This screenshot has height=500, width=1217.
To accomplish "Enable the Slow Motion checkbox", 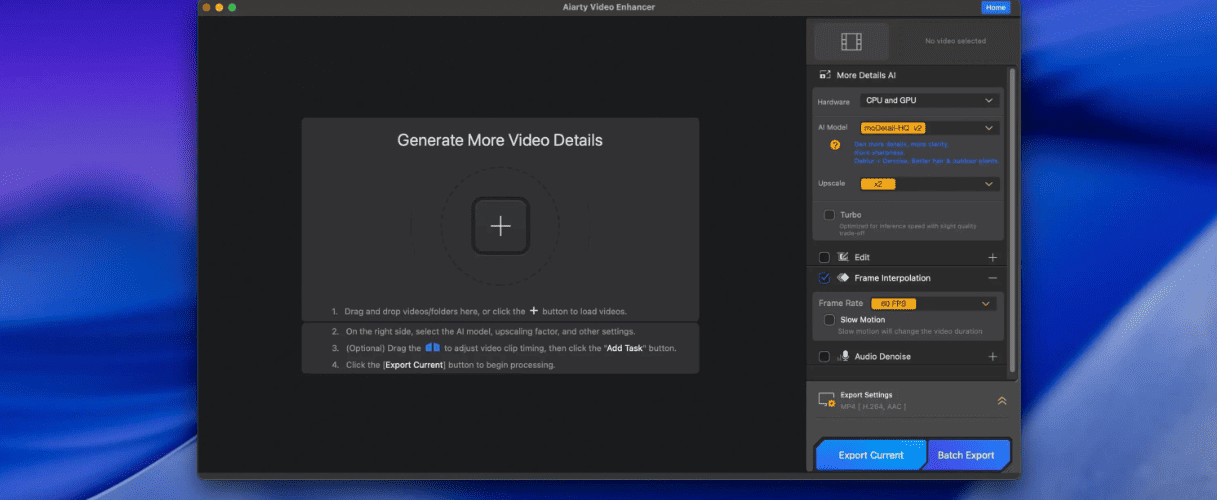I will pos(829,320).
